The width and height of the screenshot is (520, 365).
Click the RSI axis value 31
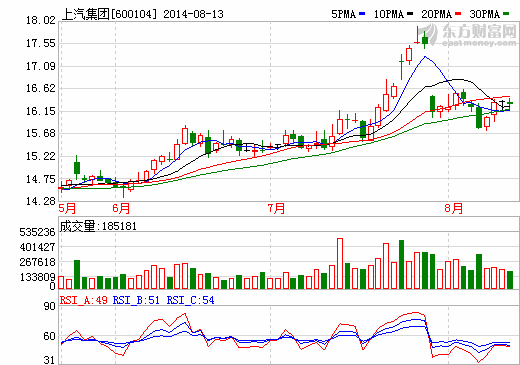tap(50, 360)
